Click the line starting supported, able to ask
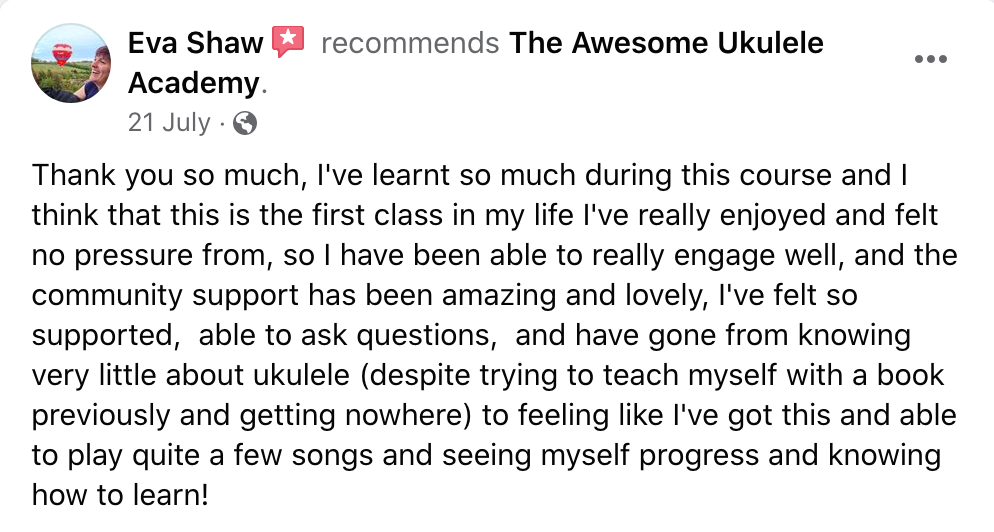The height and width of the screenshot is (532, 994). point(471,335)
